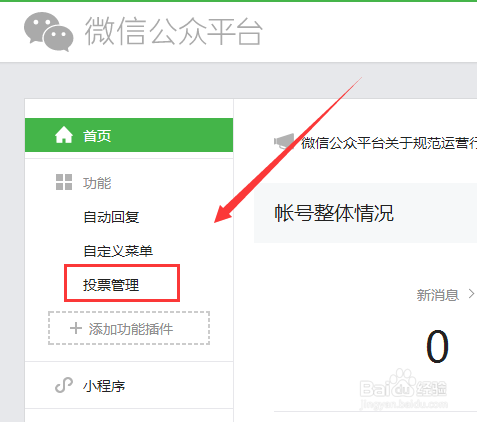This screenshot has height=422, width=477.
Task: Click the WeChat logo icon
Action: tap(49, 32)
